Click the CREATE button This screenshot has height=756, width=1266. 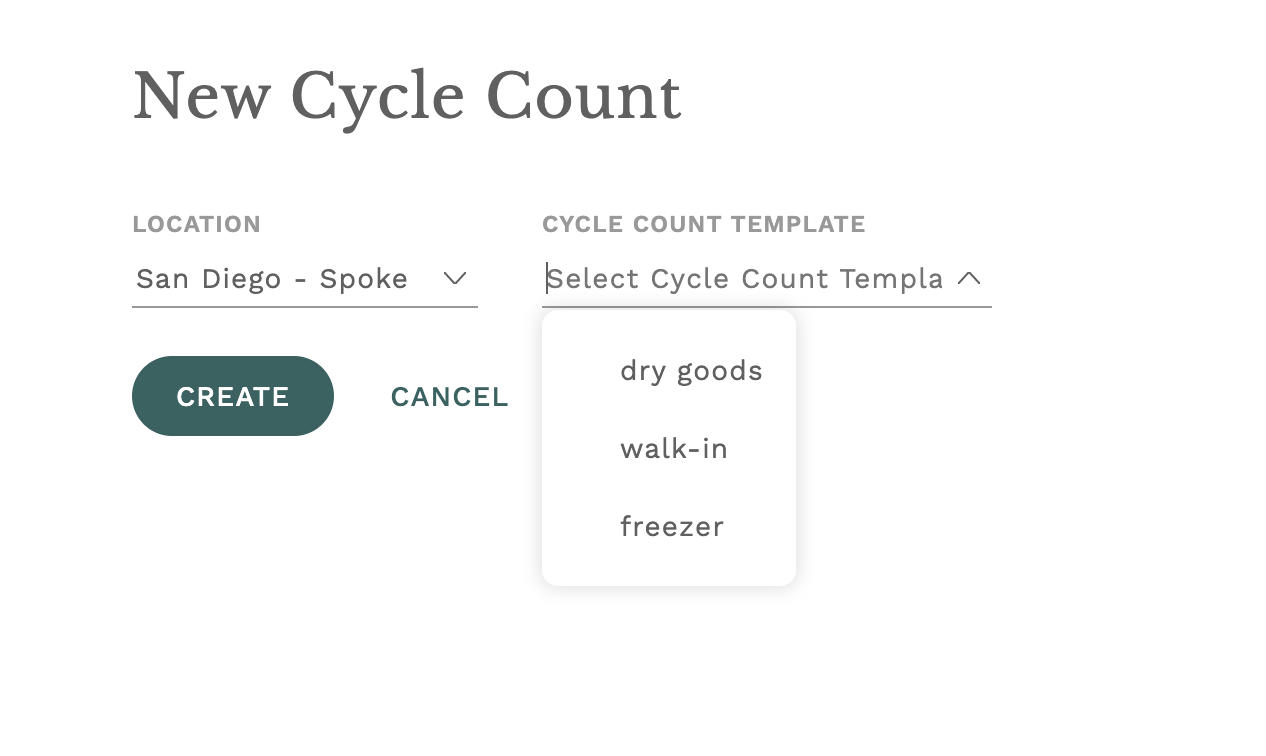[232, 396]
